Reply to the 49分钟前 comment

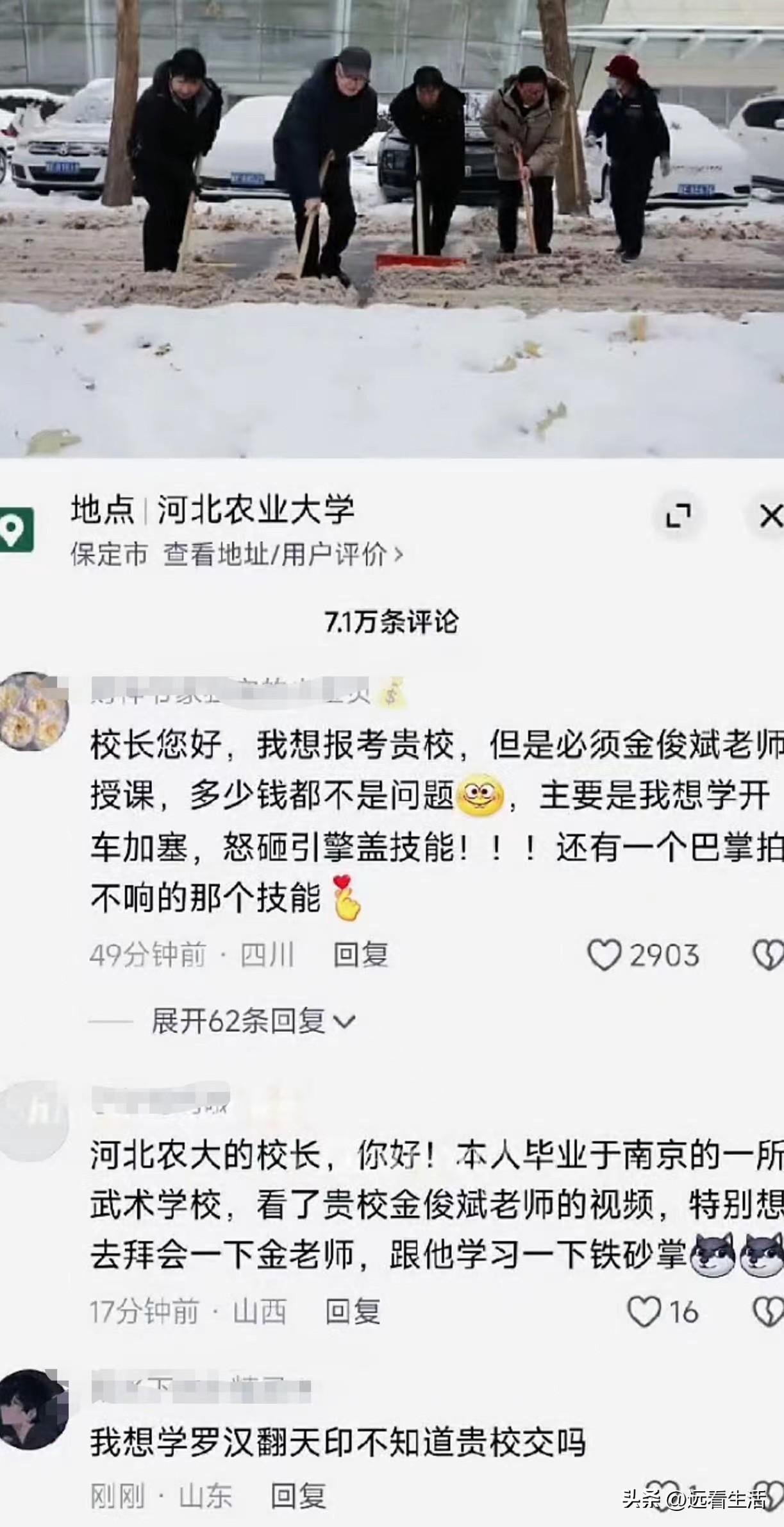pyautogui.click(x=360, y=955)
